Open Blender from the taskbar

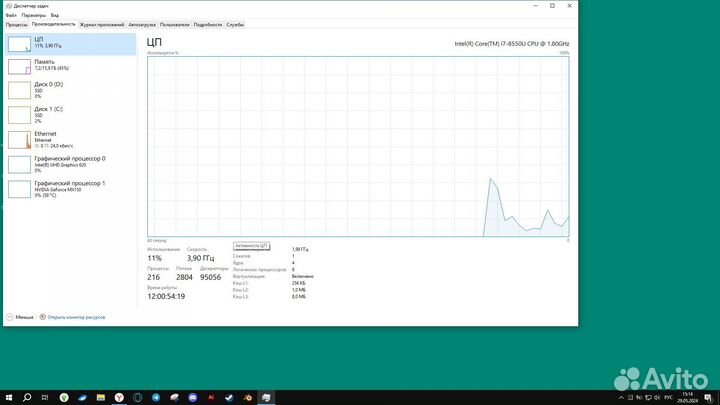tap(248, 398)
